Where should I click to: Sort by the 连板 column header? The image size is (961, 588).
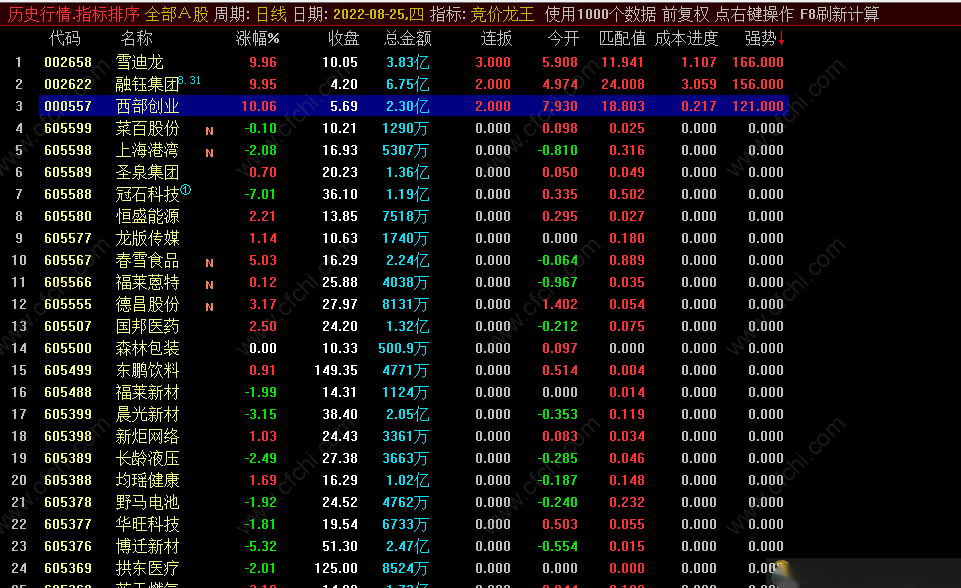pos(496,39)
